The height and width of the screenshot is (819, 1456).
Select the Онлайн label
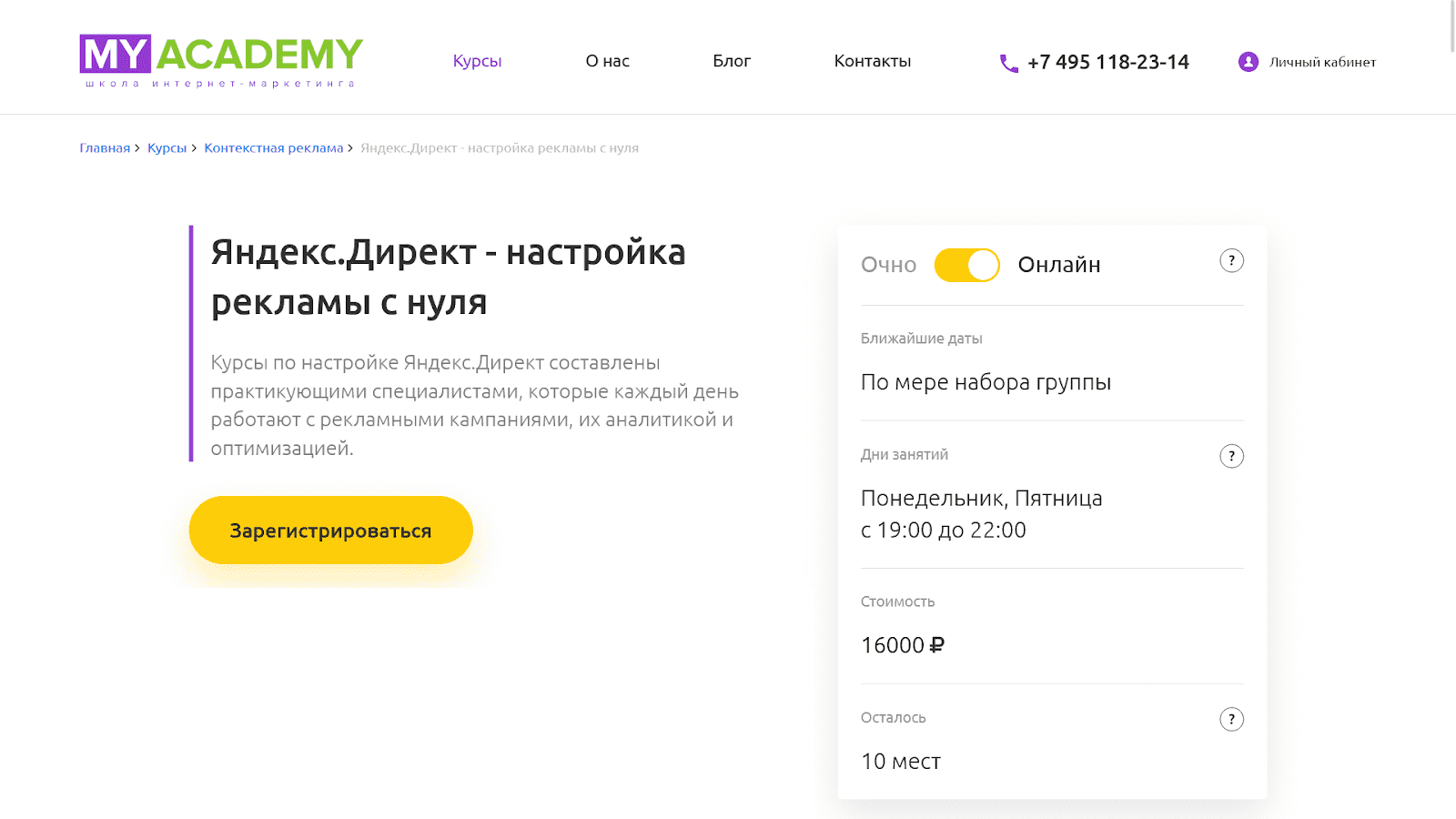[x=1059, y=265]
